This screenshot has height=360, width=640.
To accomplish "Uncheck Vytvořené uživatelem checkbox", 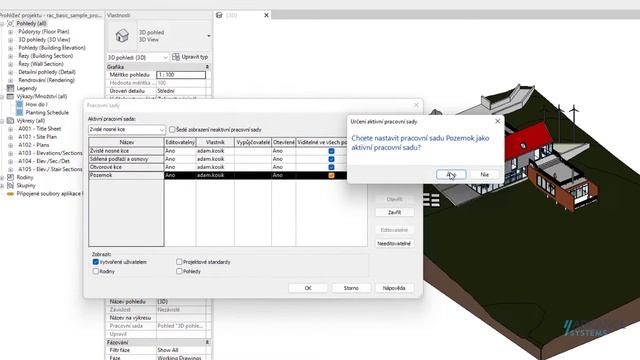I will (x=96, y=262).
